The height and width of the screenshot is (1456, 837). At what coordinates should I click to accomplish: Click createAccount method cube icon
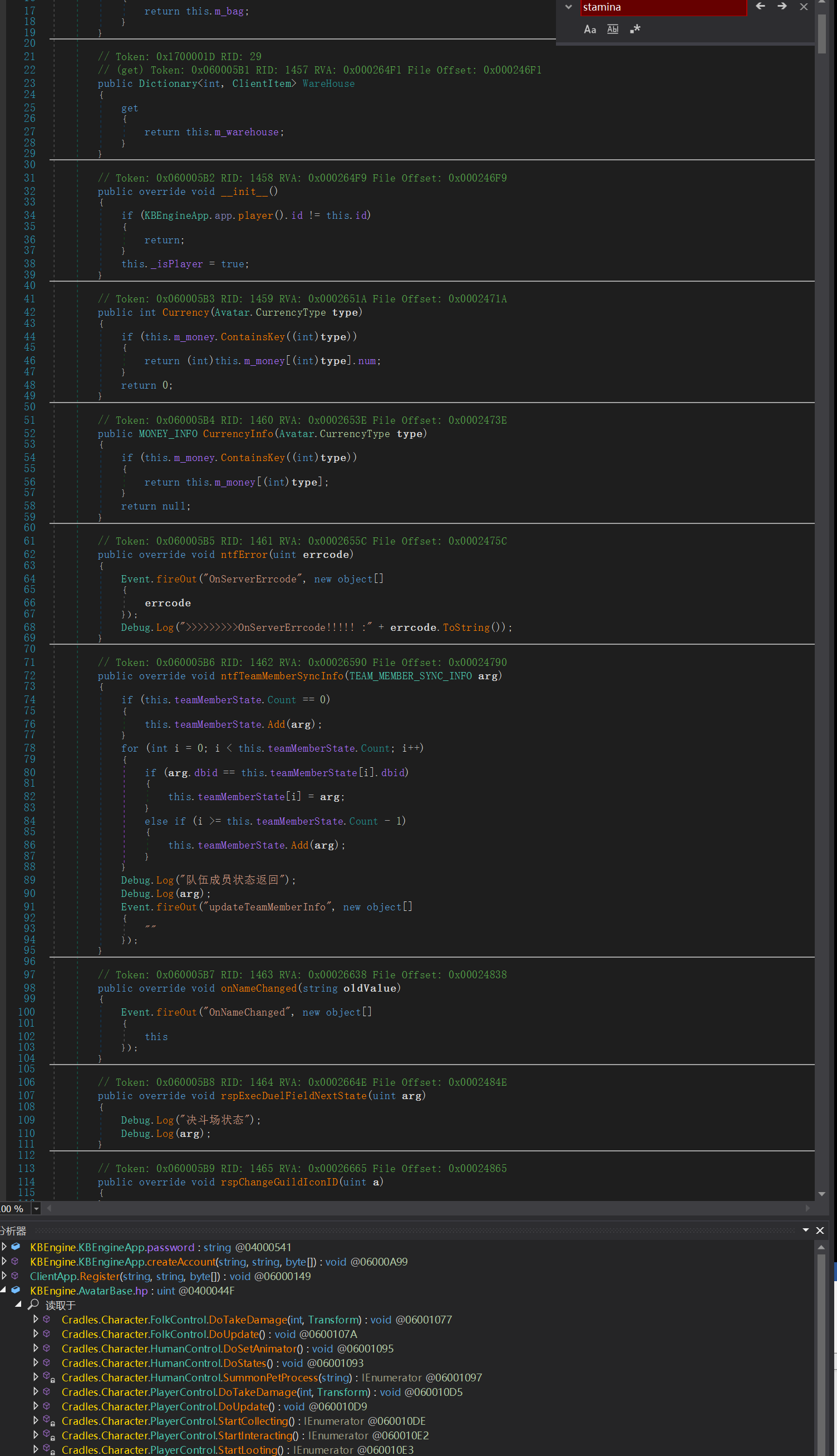16,1262
